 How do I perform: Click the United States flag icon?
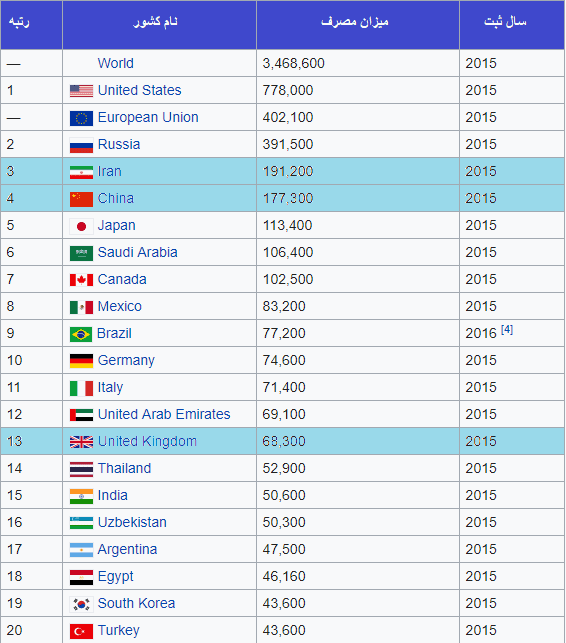coord(81,91)
